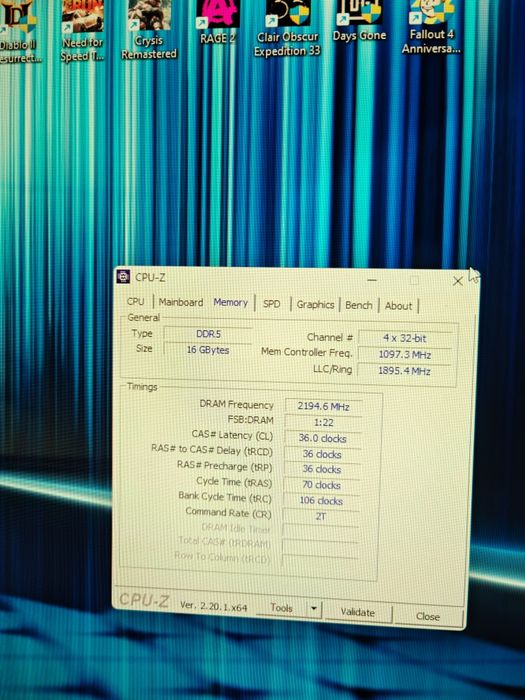Launch the Days Gone desktop shortcut
The height and width of the screenshot is (700, 525).
pos(359,21)
